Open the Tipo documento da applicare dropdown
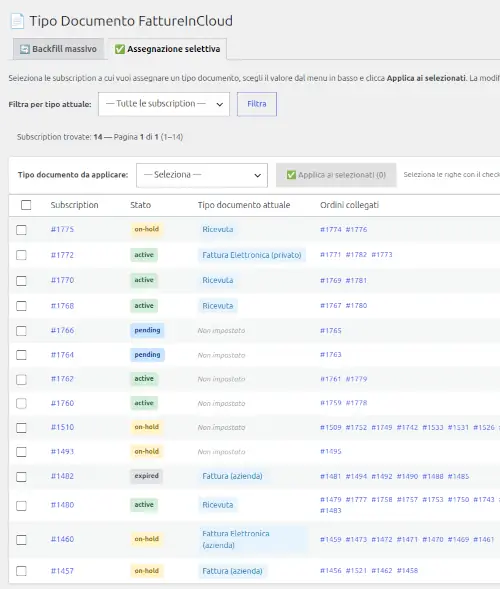The image size is (500, 589). point(202,175)
